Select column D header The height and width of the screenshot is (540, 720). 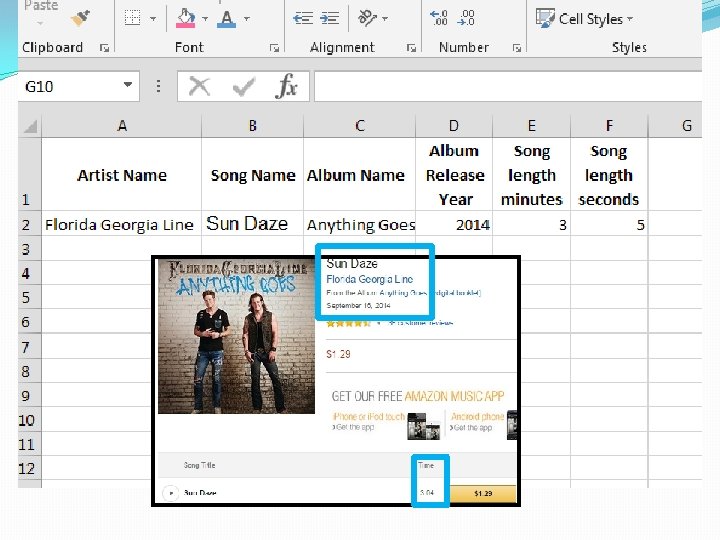454,126
